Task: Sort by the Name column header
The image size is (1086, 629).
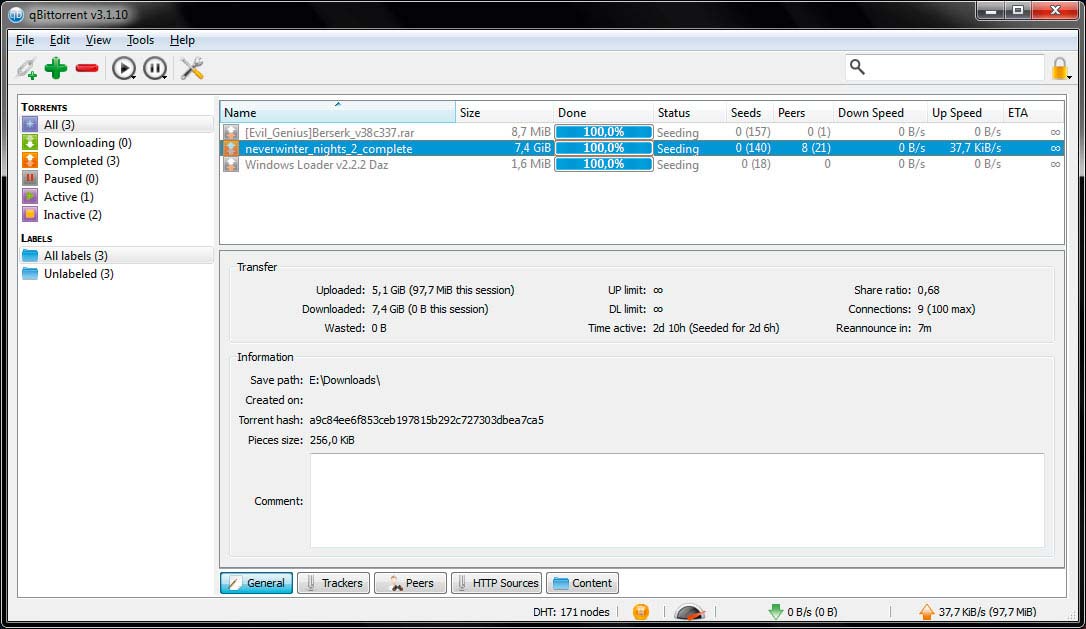Action: coord(338,112)
